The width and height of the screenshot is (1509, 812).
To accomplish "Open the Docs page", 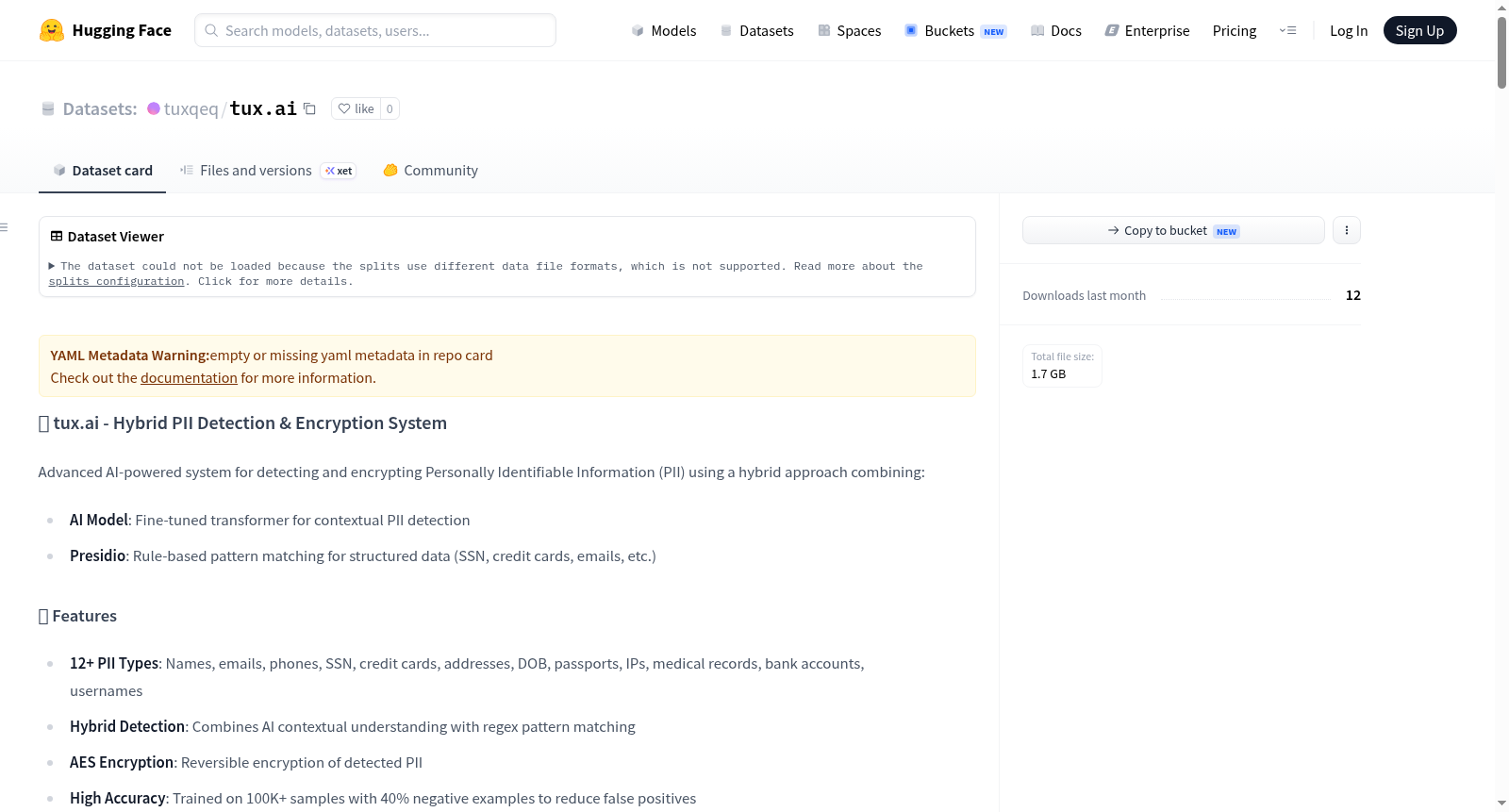I will click(x=1056, y=30).
